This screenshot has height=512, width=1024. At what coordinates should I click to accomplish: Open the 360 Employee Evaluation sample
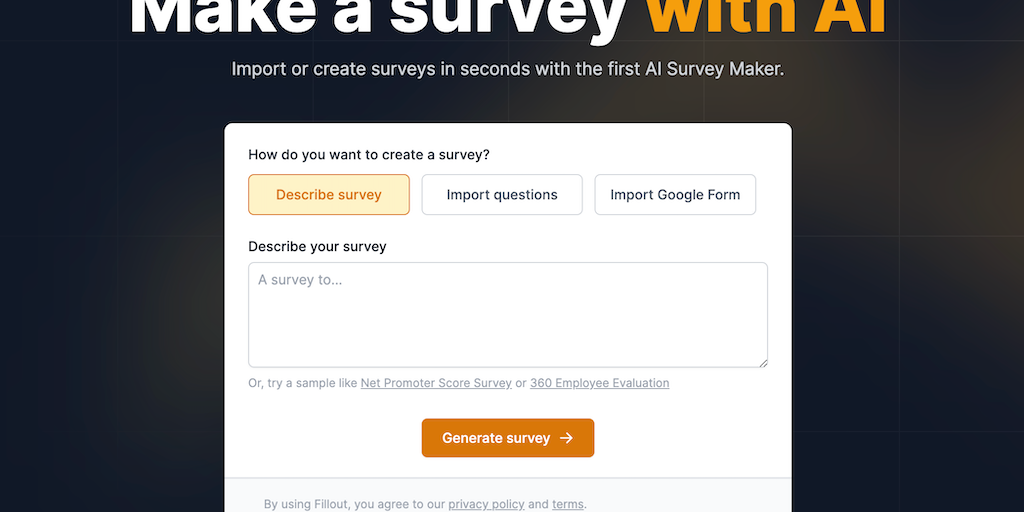(x=599, y=383)
